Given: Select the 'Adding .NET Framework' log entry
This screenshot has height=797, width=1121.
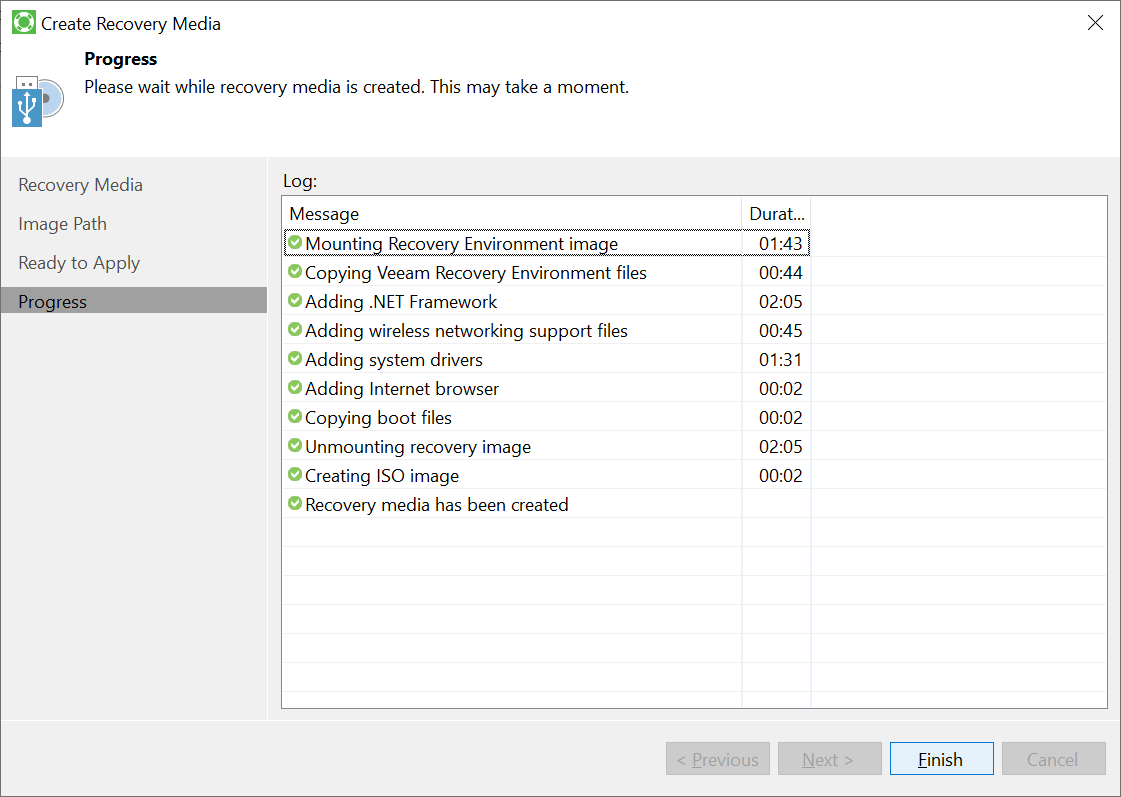Looking at the screenshot, I should pyautogui.click(x=400, y=302).
